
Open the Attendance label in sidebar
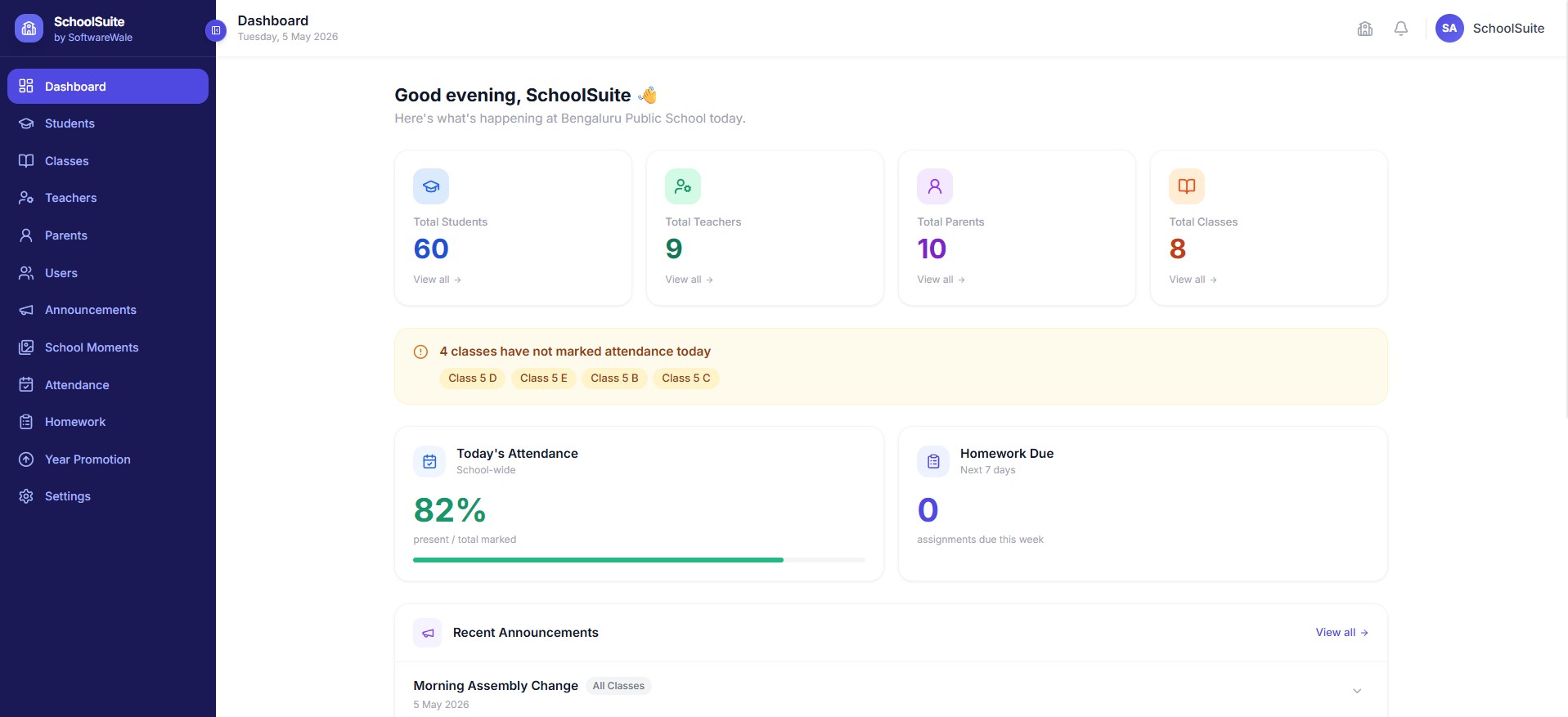click(77, 385)
